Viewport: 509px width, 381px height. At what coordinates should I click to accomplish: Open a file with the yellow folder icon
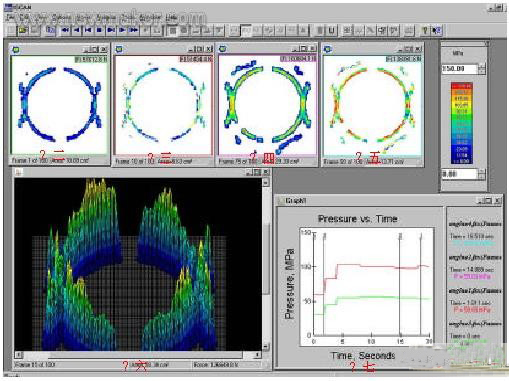coord(23,30)
